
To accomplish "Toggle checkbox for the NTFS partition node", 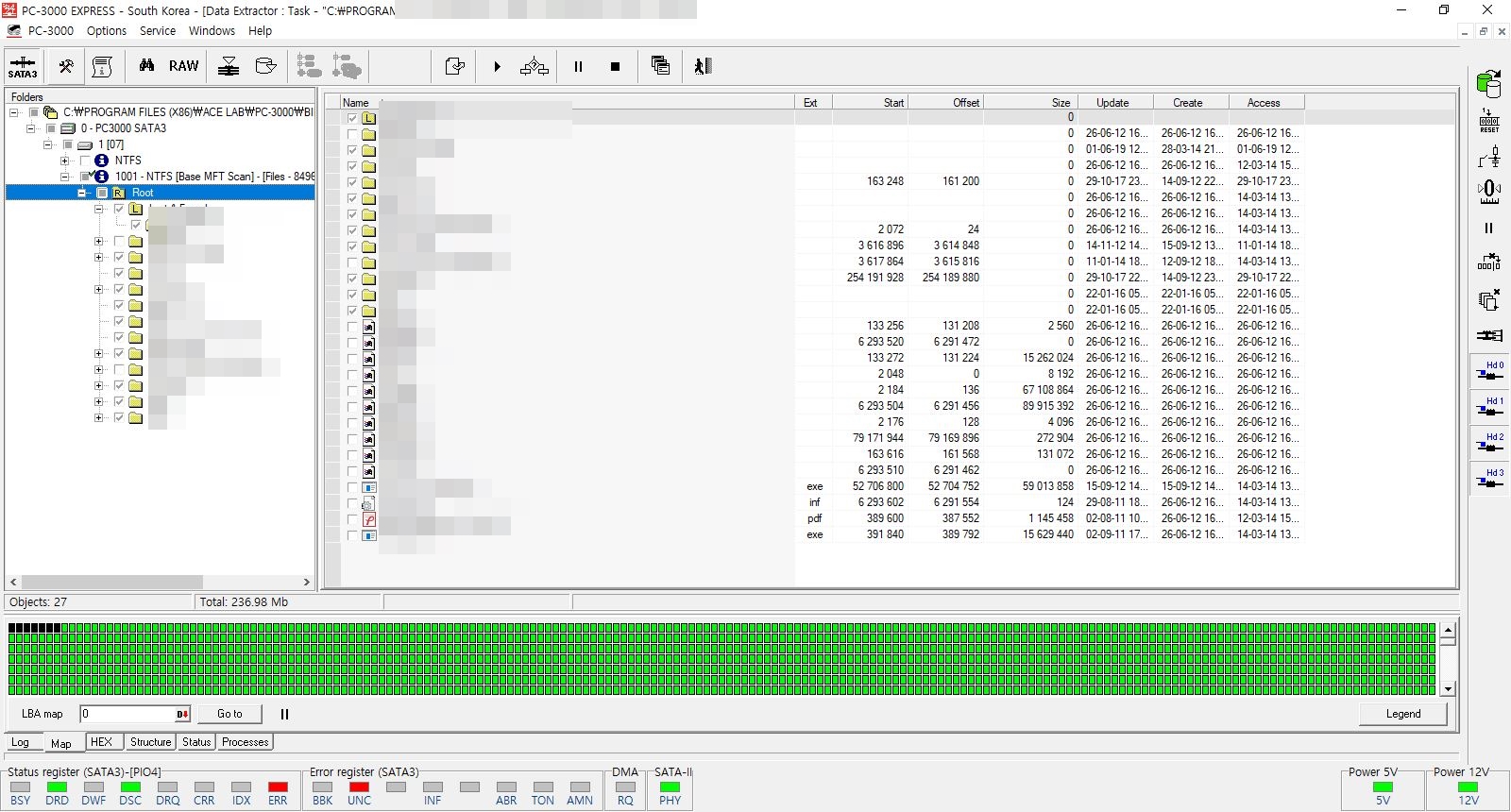I will coord(85,161).
